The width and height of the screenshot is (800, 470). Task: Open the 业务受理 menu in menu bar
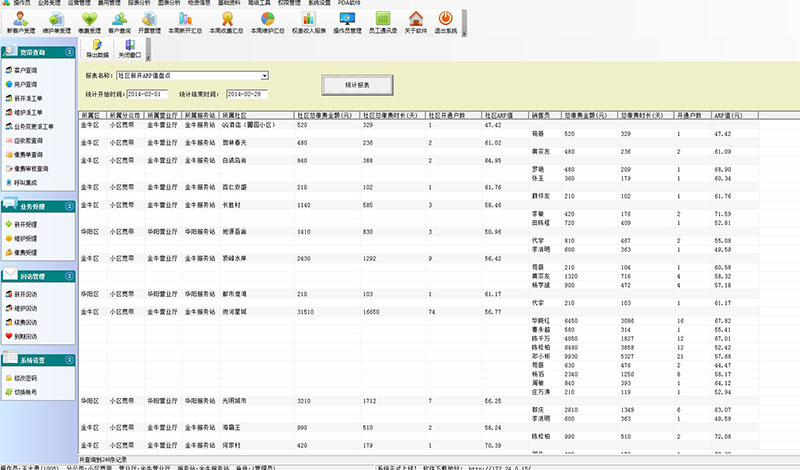coord(49,3)
